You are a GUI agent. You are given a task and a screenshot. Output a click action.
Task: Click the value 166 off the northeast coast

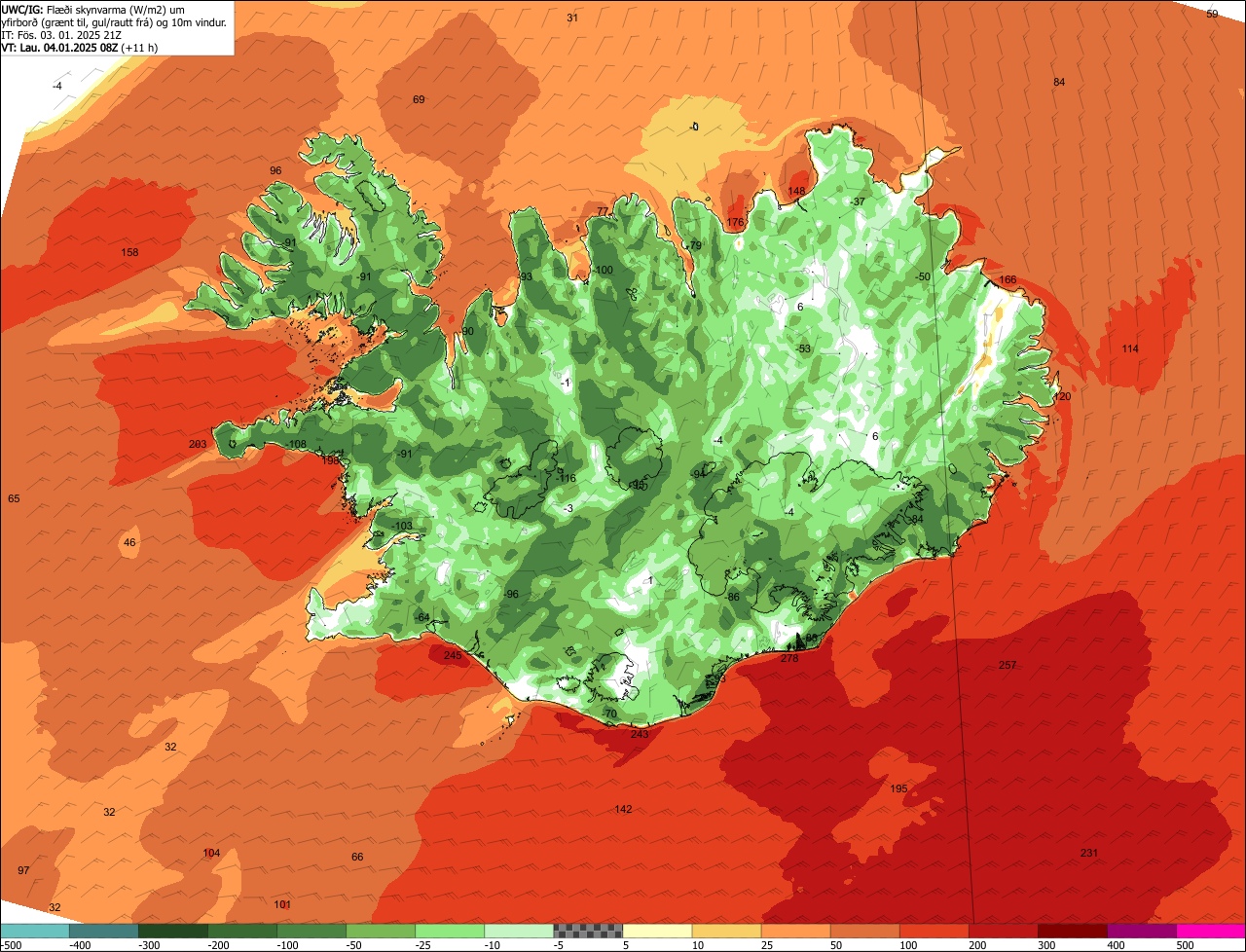coord(1008,279)
